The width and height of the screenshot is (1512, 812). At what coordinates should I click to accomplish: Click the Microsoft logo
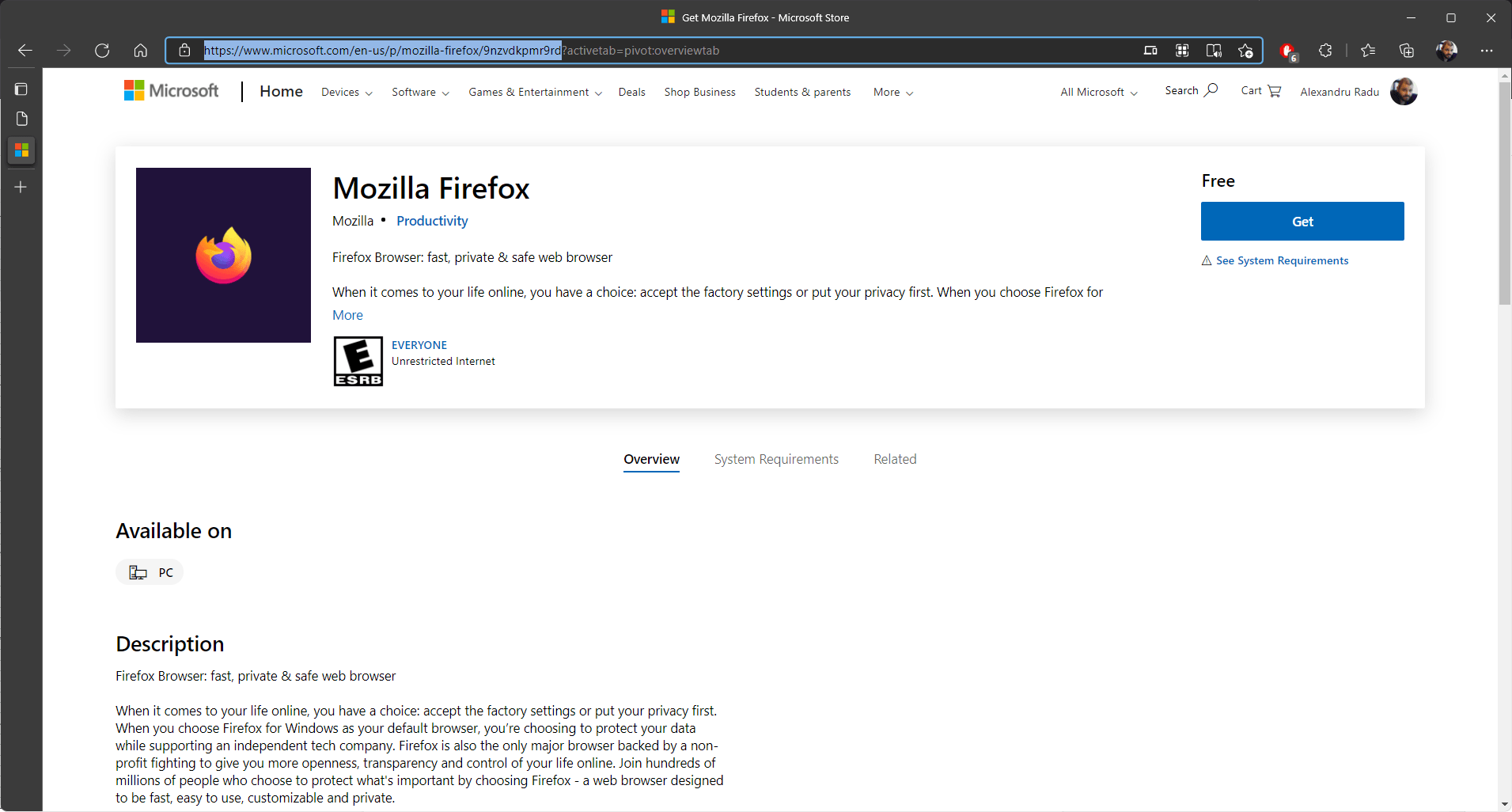click(172, 91)
